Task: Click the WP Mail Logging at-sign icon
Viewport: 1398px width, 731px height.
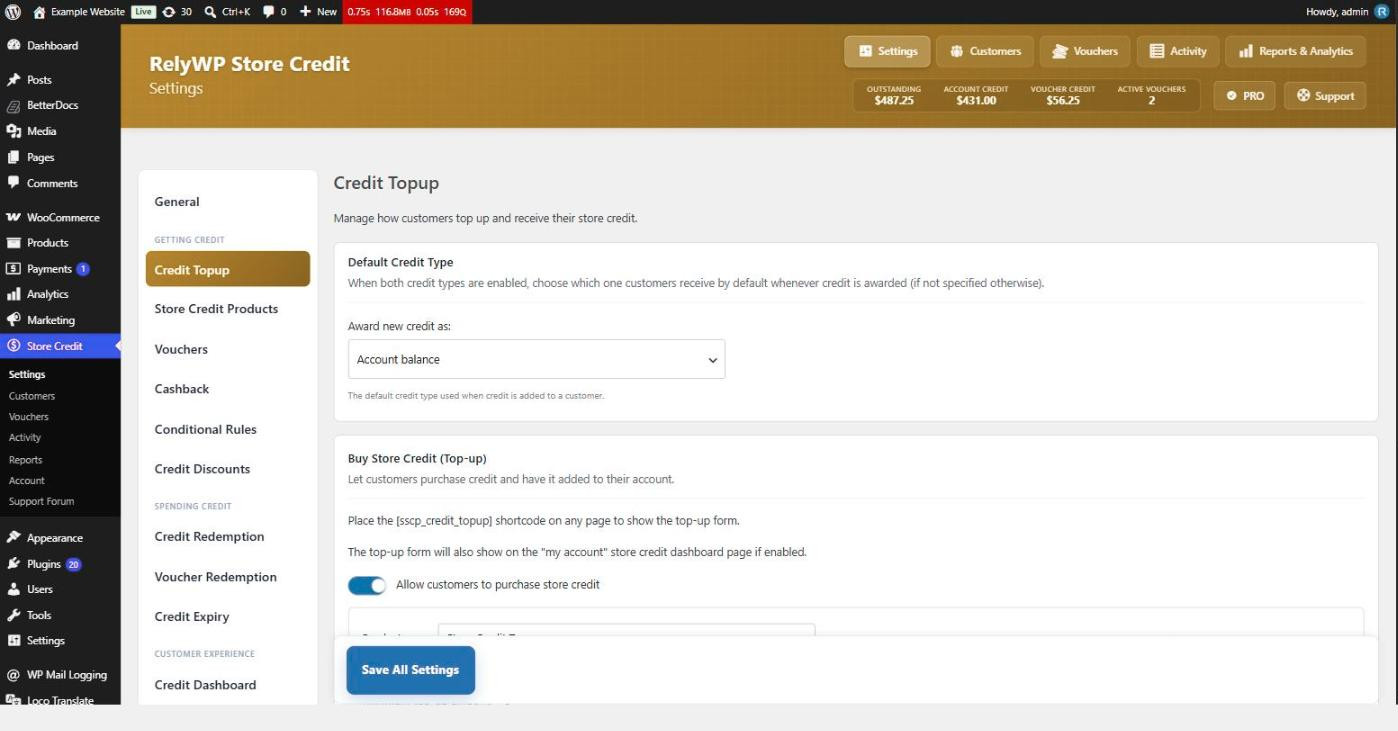Action: coord(14,675)
